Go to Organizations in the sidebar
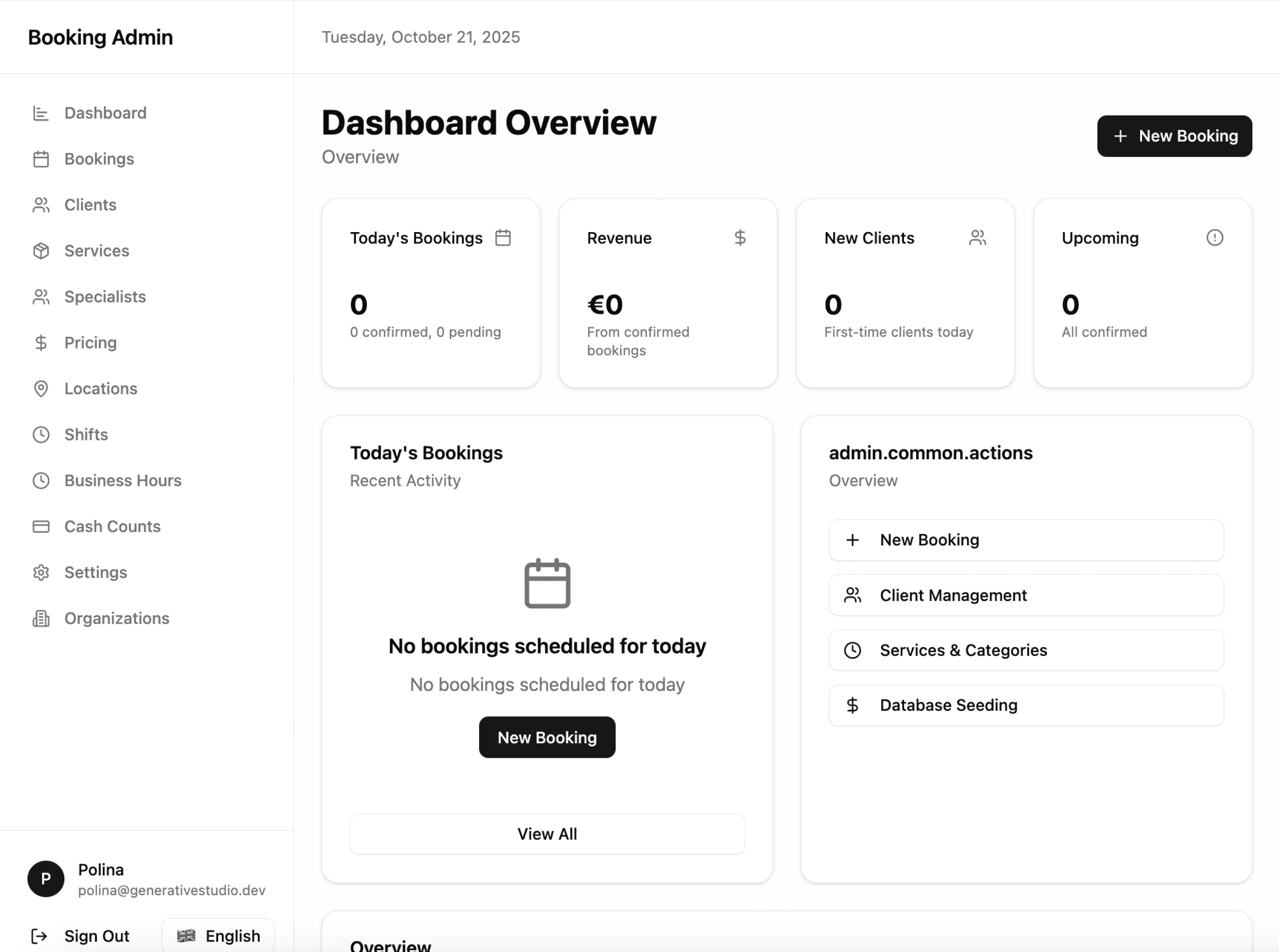Screen dimensions: 1279x952 147,618
